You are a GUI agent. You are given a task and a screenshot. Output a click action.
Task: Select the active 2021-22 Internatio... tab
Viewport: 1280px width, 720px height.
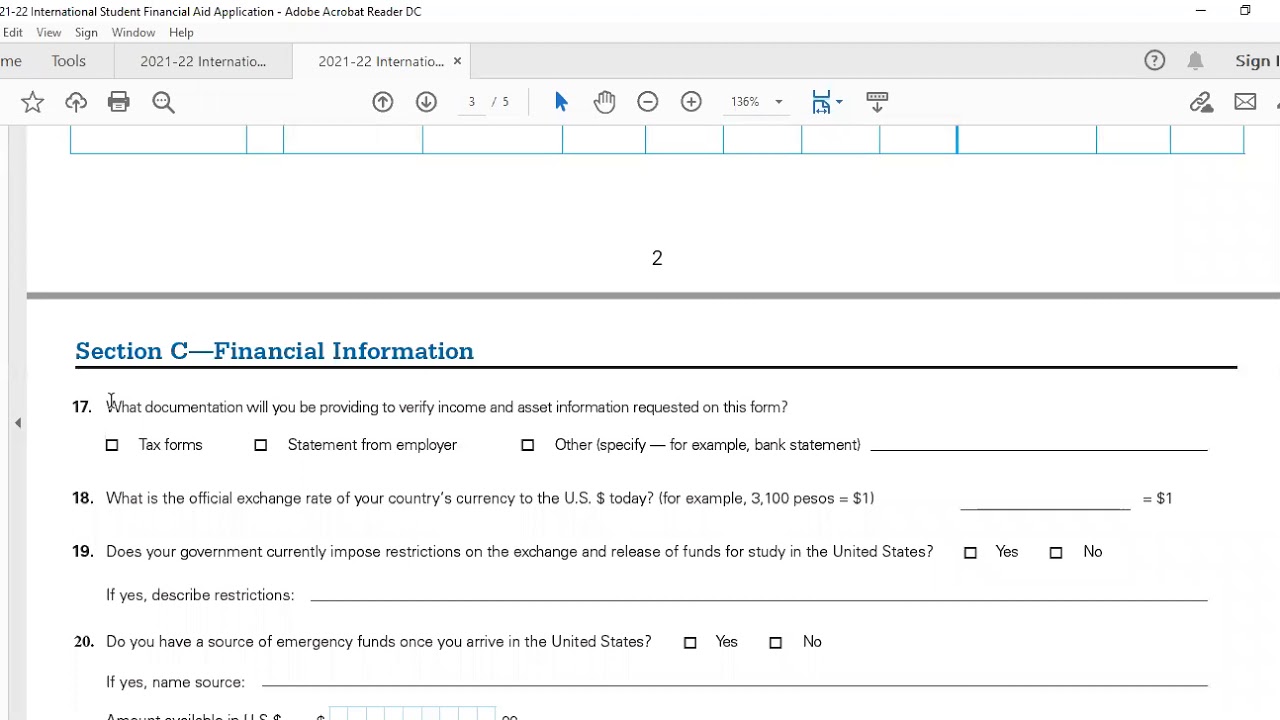(381, 61)
